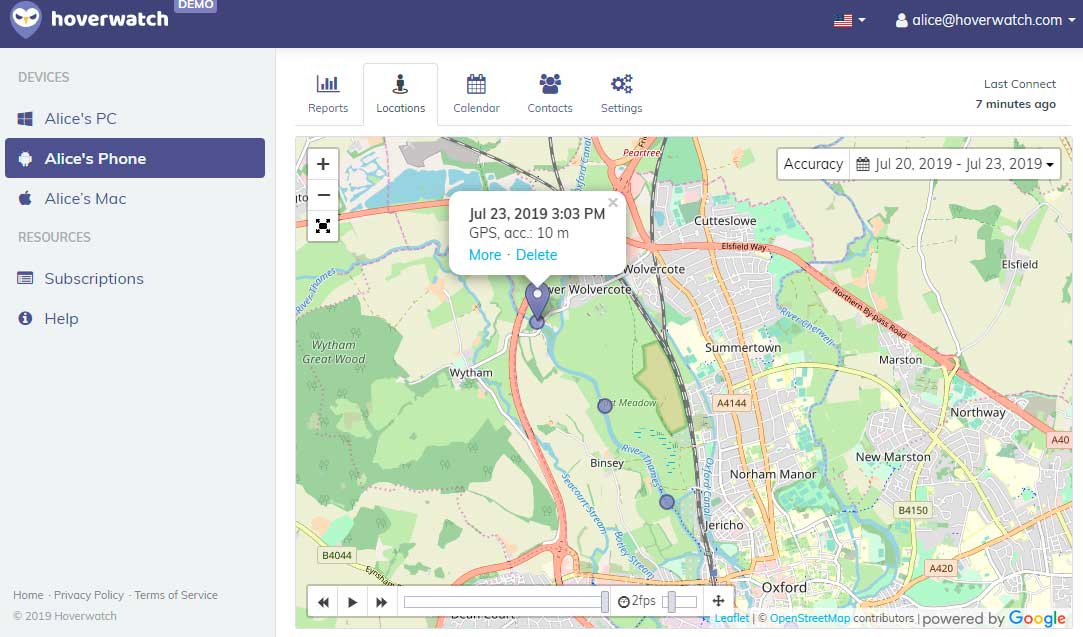Open the Calendar tab
Screen dimensions: 1083x637
click(x=476, y=94)
